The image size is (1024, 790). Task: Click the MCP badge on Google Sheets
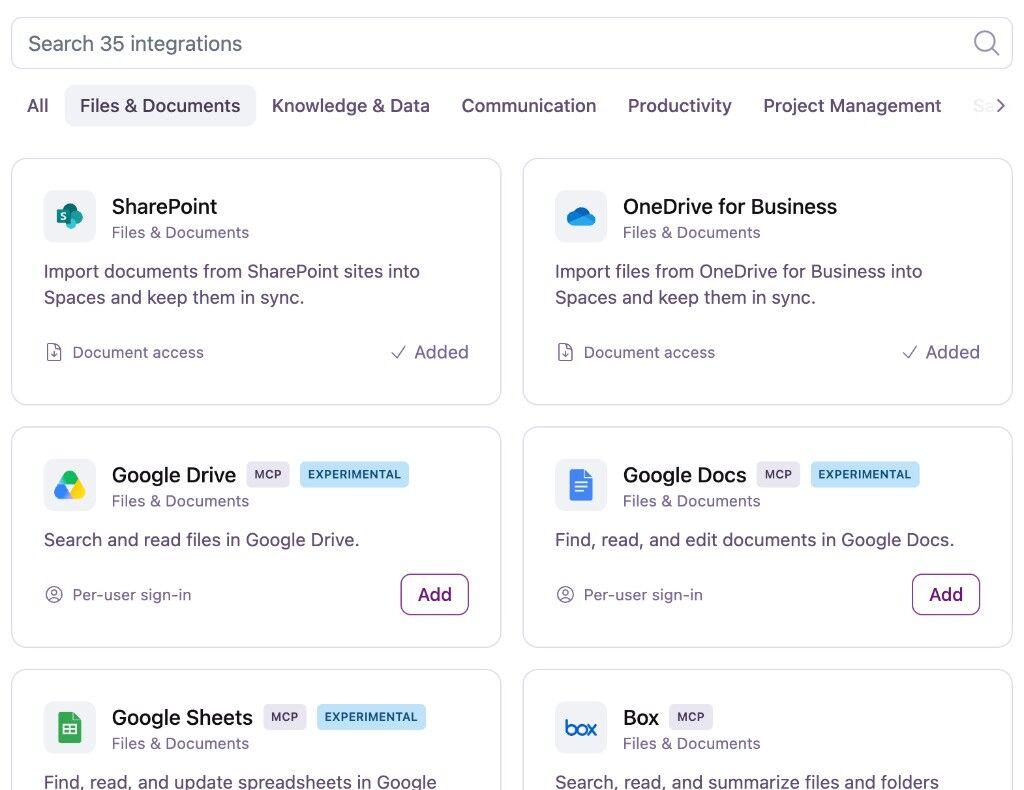tap(285, 717)
